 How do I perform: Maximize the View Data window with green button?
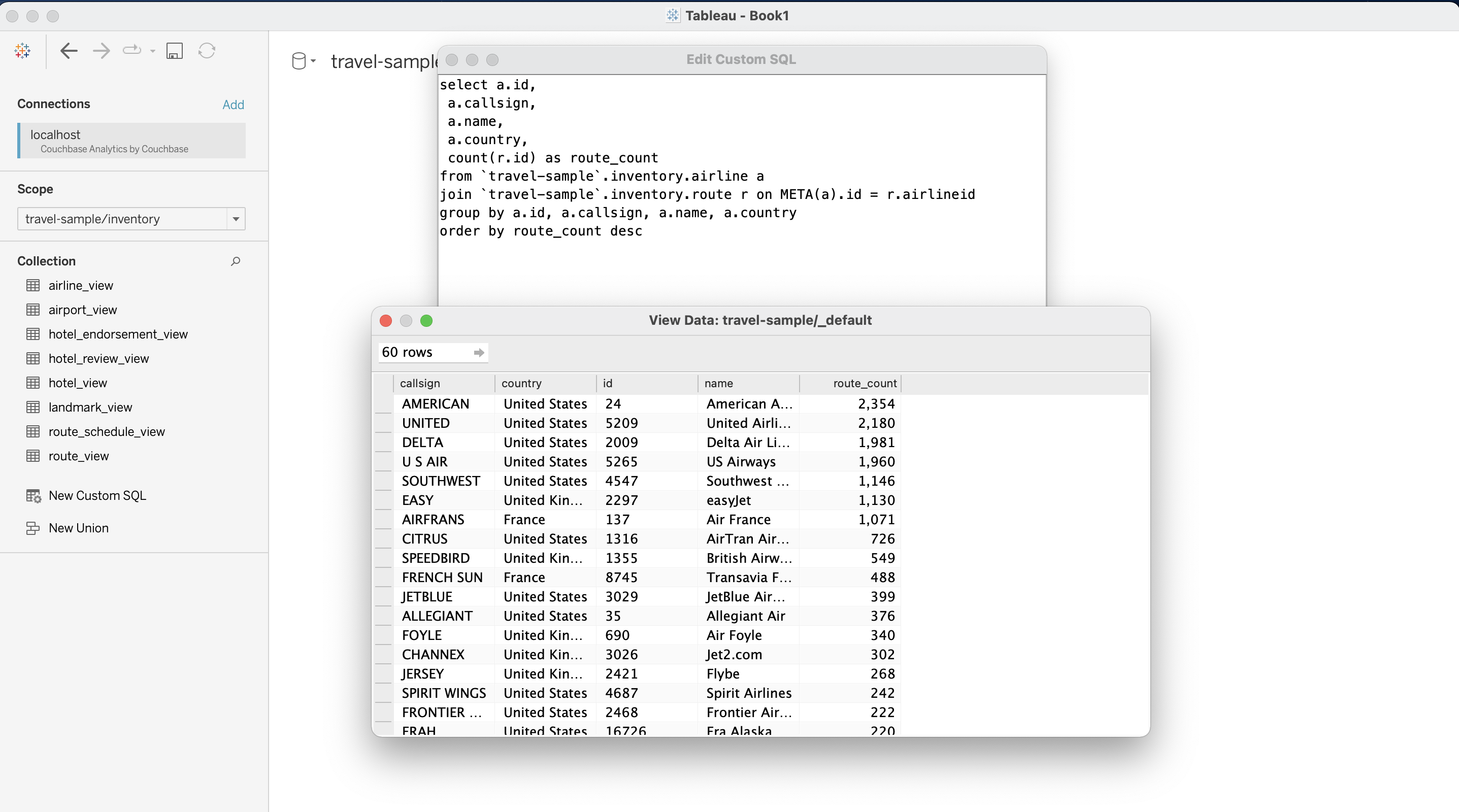(426, 321)
